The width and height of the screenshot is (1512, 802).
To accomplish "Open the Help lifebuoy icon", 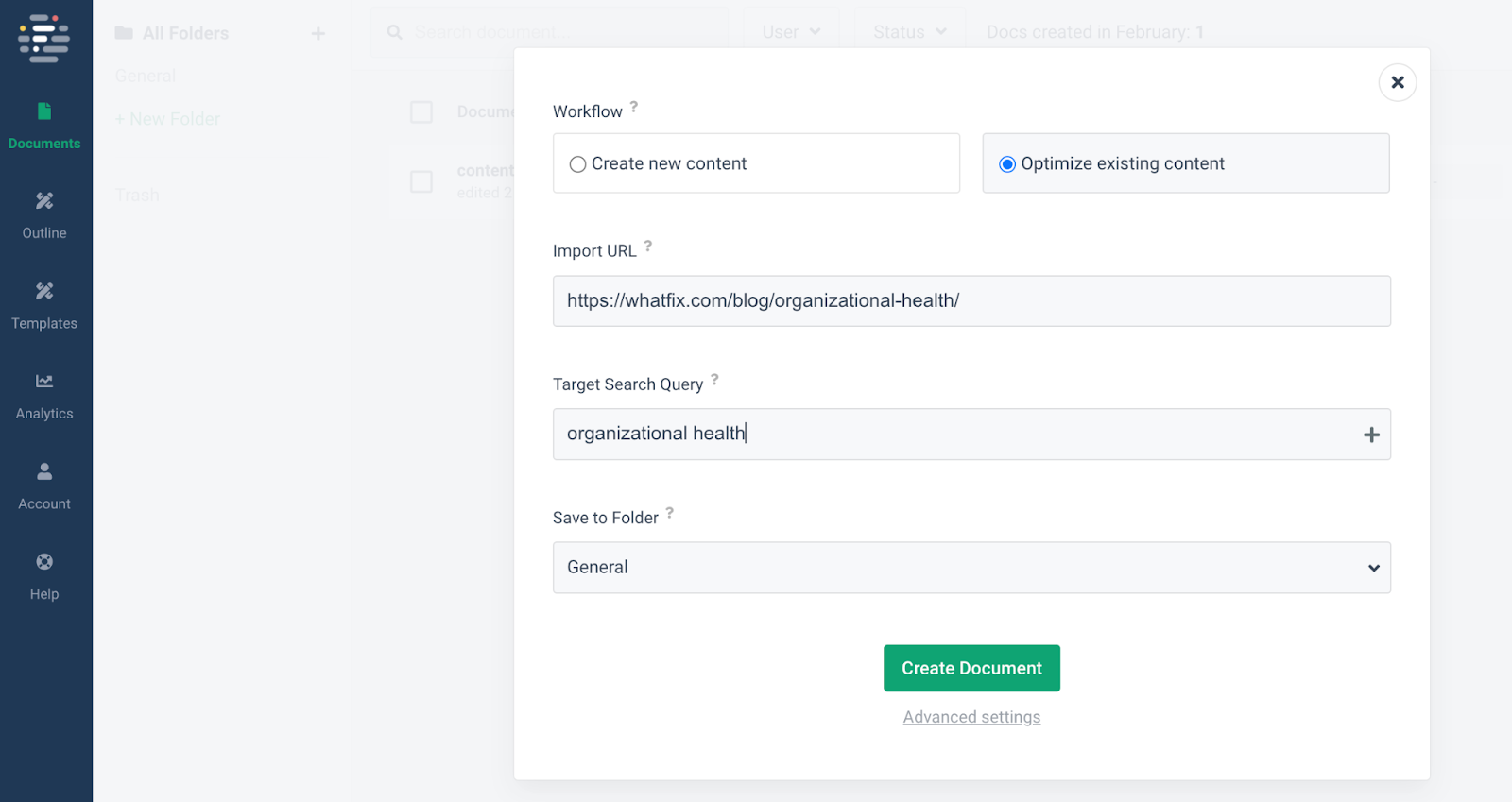I will pos(44,562).
